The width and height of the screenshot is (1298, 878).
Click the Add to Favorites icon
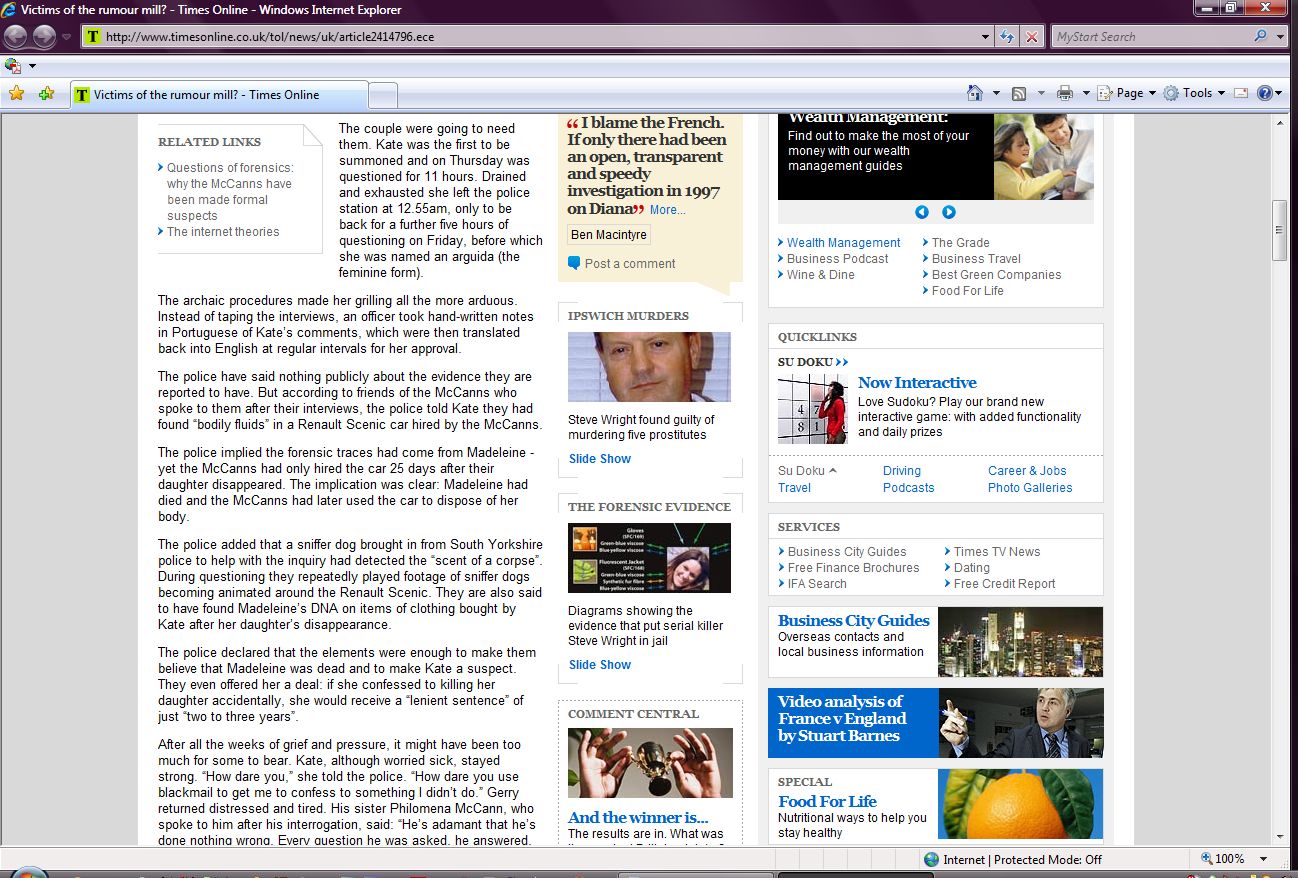pyautogui.click(x=46, y=94)
